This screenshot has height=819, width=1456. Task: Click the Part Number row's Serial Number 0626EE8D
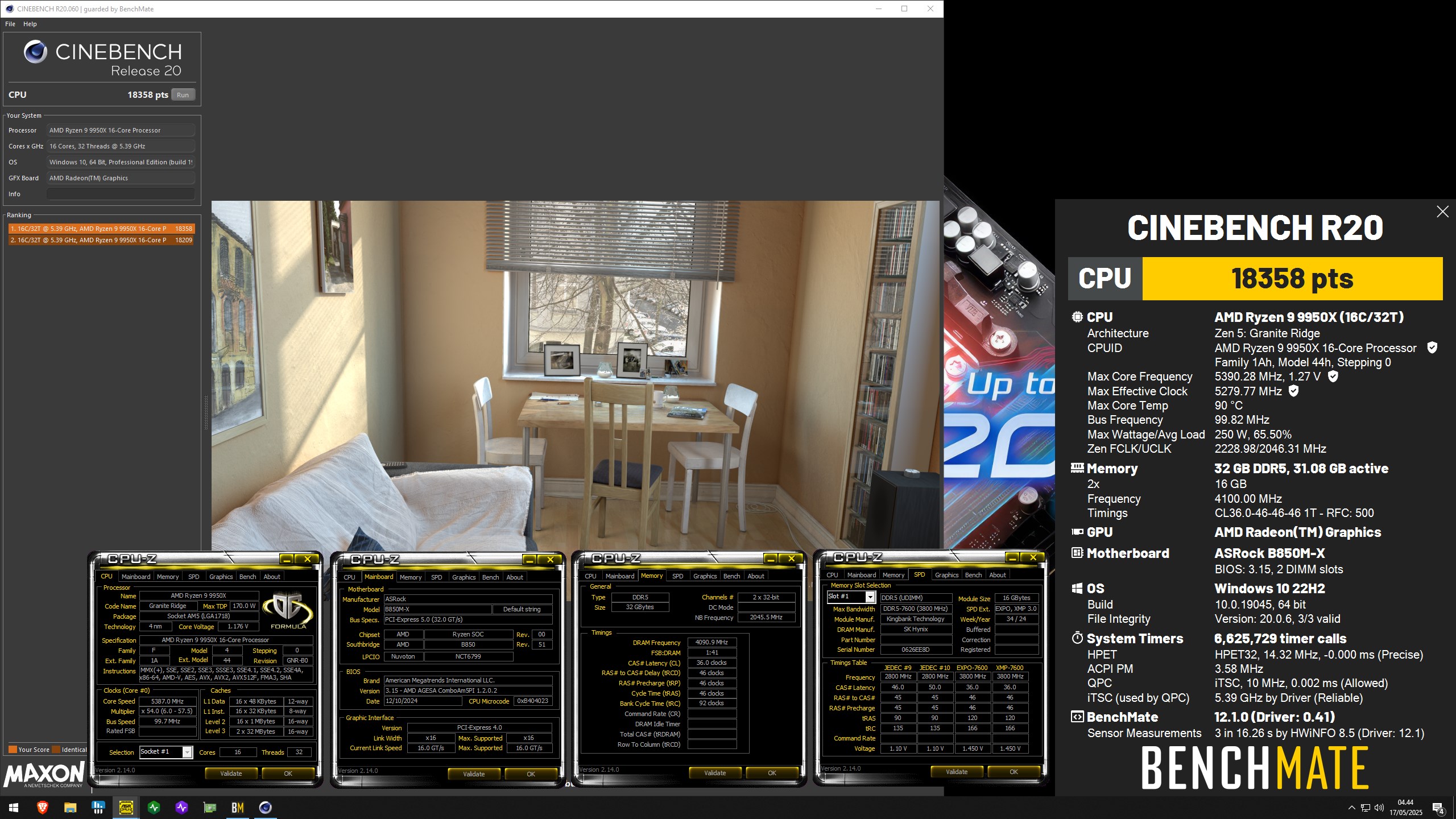click(x=916, y=650)
